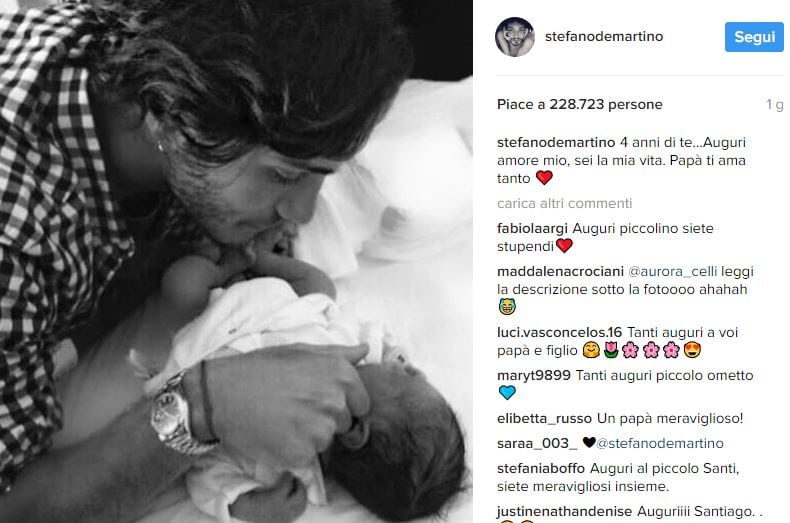790x523 pixels.
Task: Open commenter maryt9899's profile
Action: 534,375
